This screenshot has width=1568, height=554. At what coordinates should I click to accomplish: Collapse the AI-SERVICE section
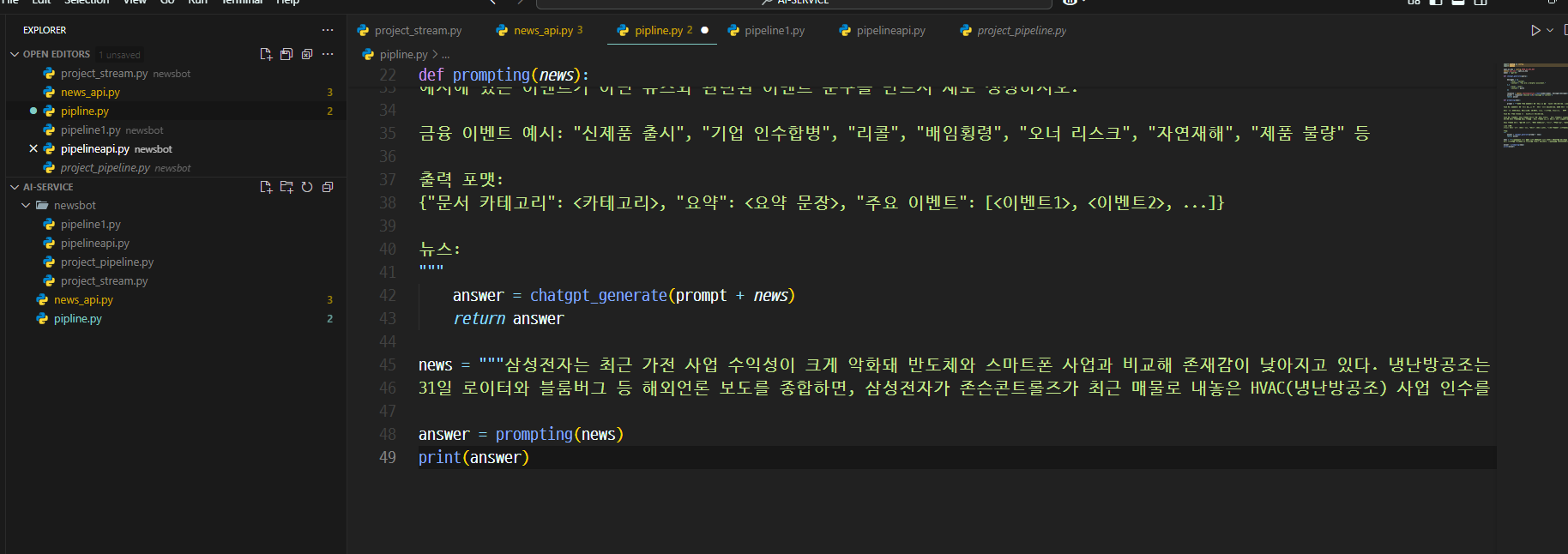tap(15, 187)
